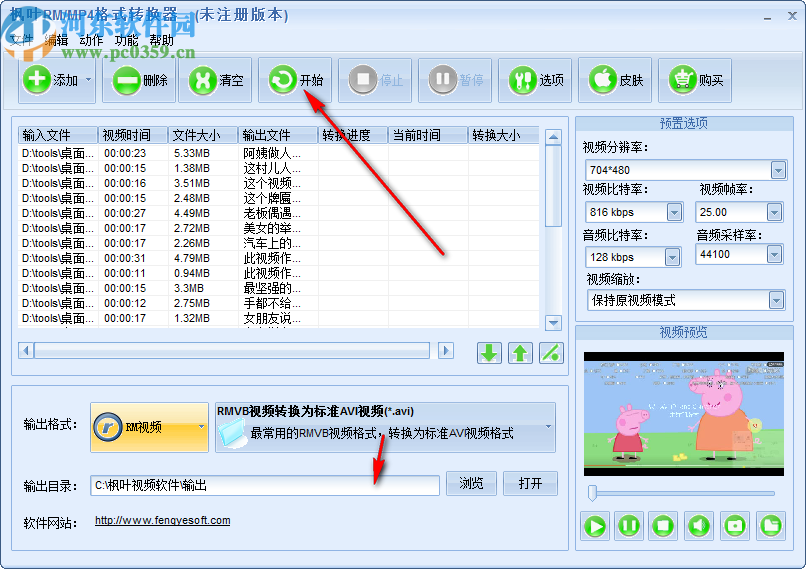Viewport: 806px width, 569px height.
Task: Click the 暂停 (pause) toolbar button
Action: click(x=455, y=81)
